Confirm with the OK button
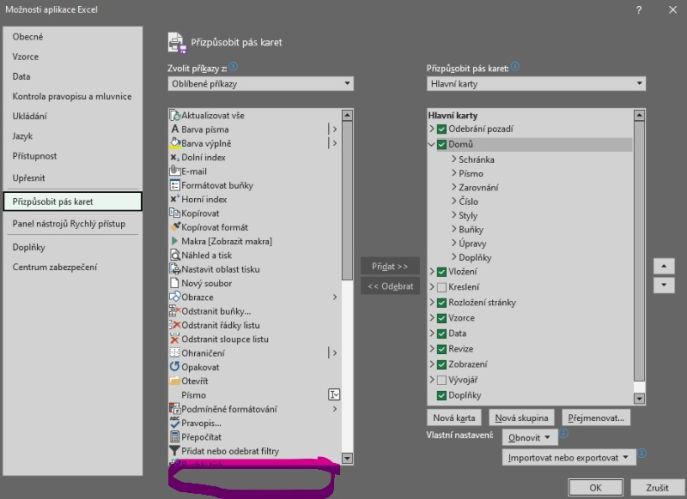This screenshot has height=499, width=687. pyautogui.click(x=595, y=488)
